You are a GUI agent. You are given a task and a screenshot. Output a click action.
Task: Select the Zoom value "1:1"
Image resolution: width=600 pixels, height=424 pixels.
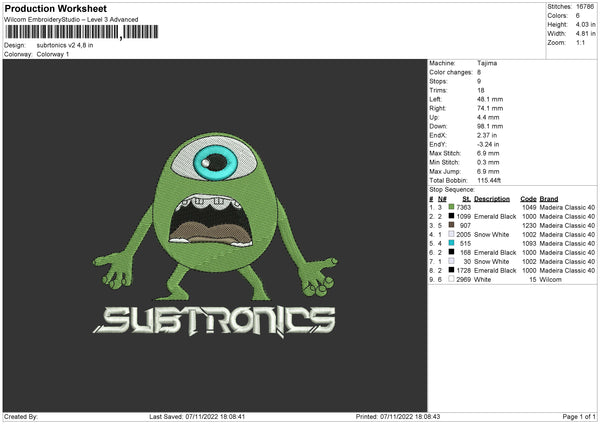tap(580, 43)
